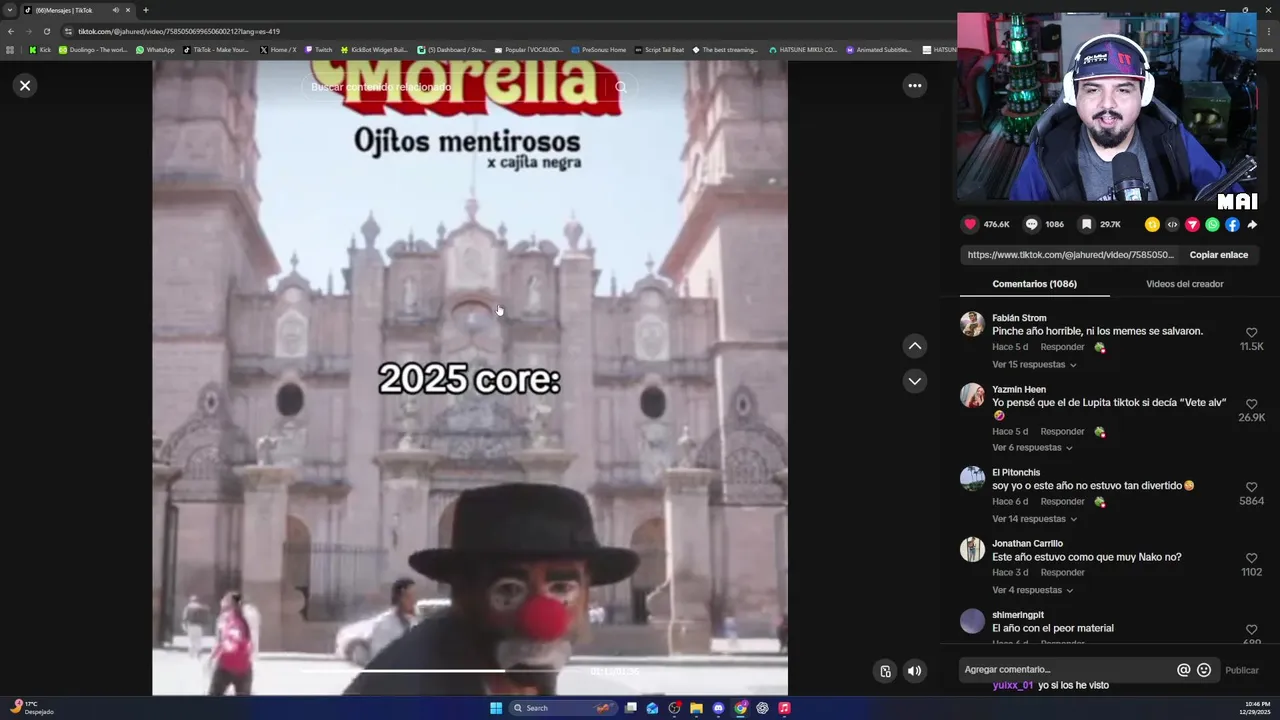Open the WhatsApp bookmark
The height and width of the screenshot is (720, 1280).
155,49
